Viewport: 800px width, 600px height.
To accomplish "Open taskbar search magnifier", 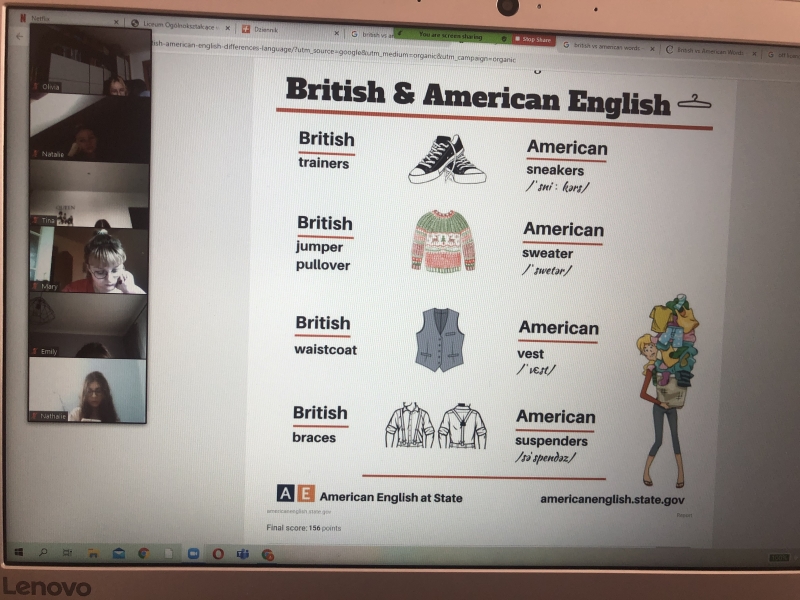I will (43, 553).
